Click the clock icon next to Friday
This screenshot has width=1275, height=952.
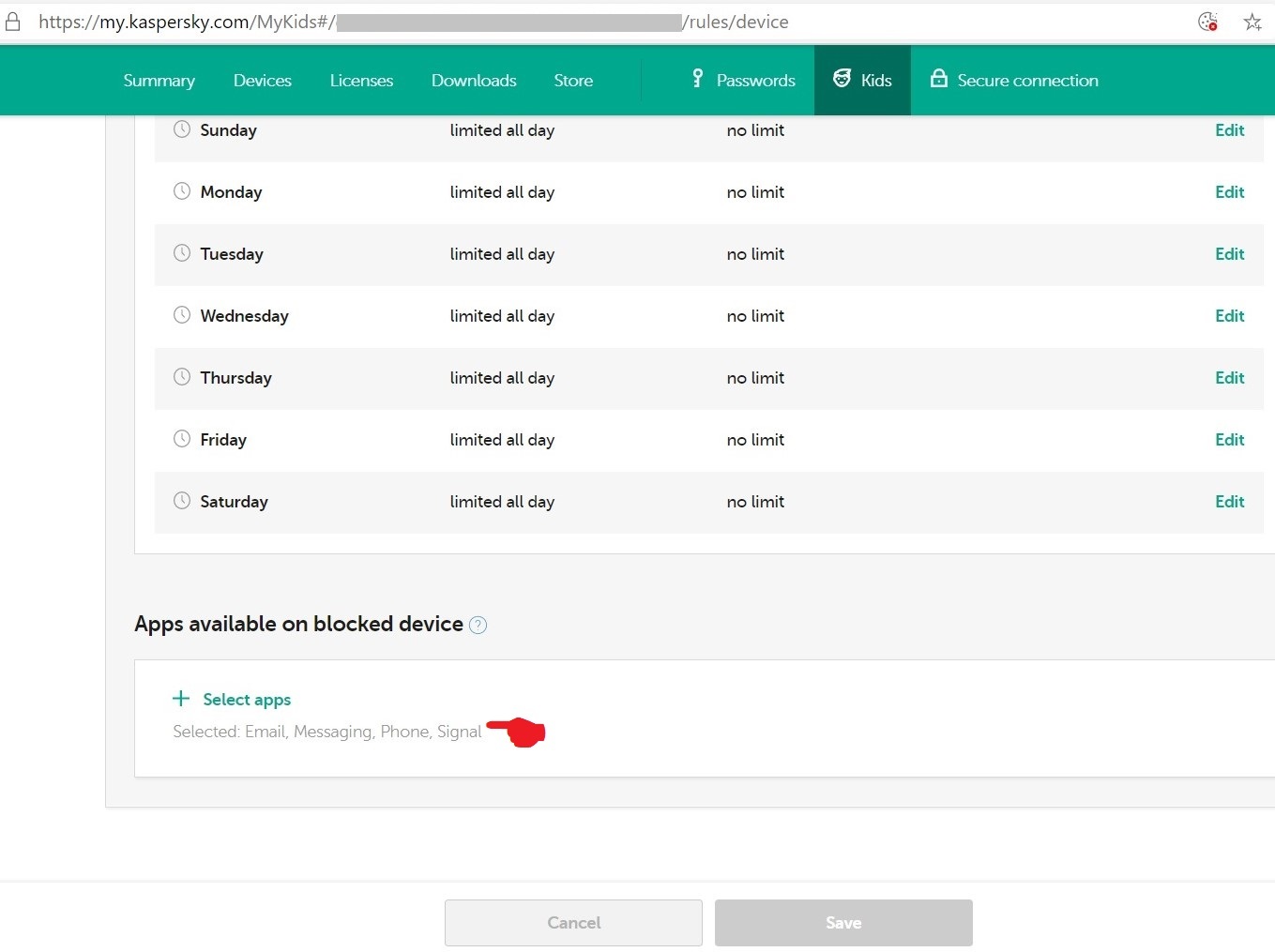(182, 439)
